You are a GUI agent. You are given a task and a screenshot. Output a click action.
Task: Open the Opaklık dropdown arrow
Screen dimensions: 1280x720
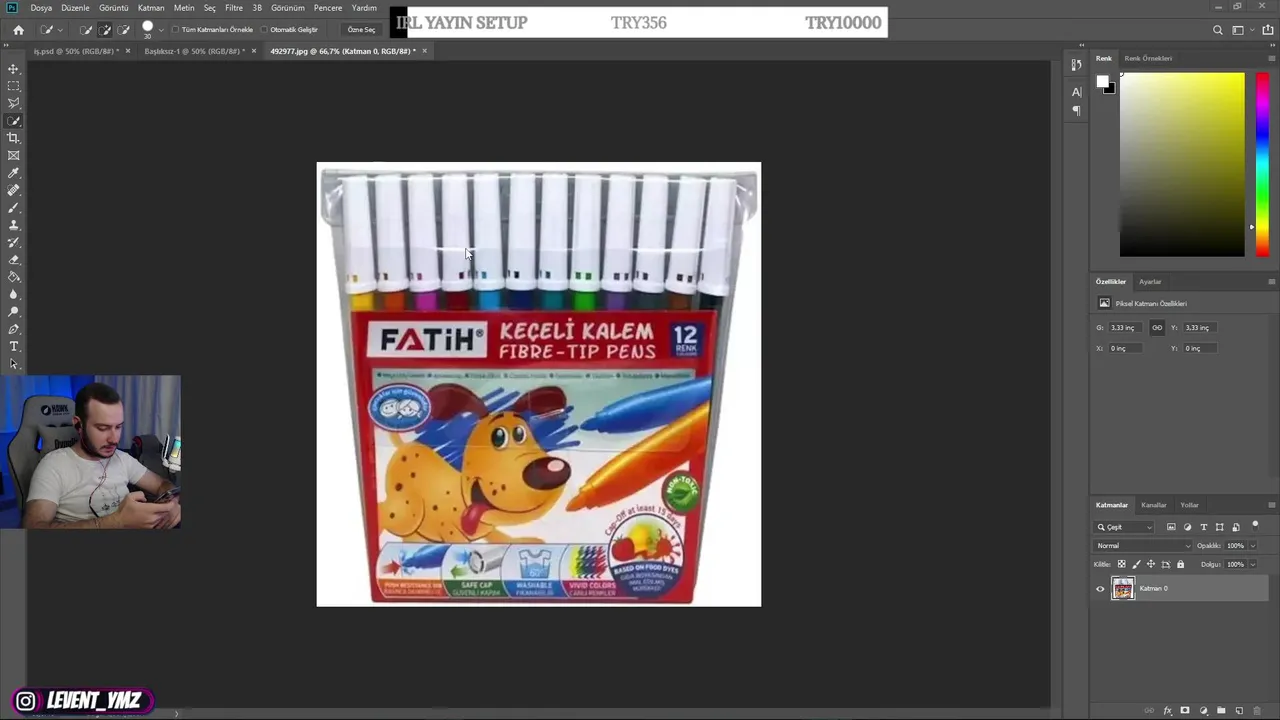click(1252, 546)
